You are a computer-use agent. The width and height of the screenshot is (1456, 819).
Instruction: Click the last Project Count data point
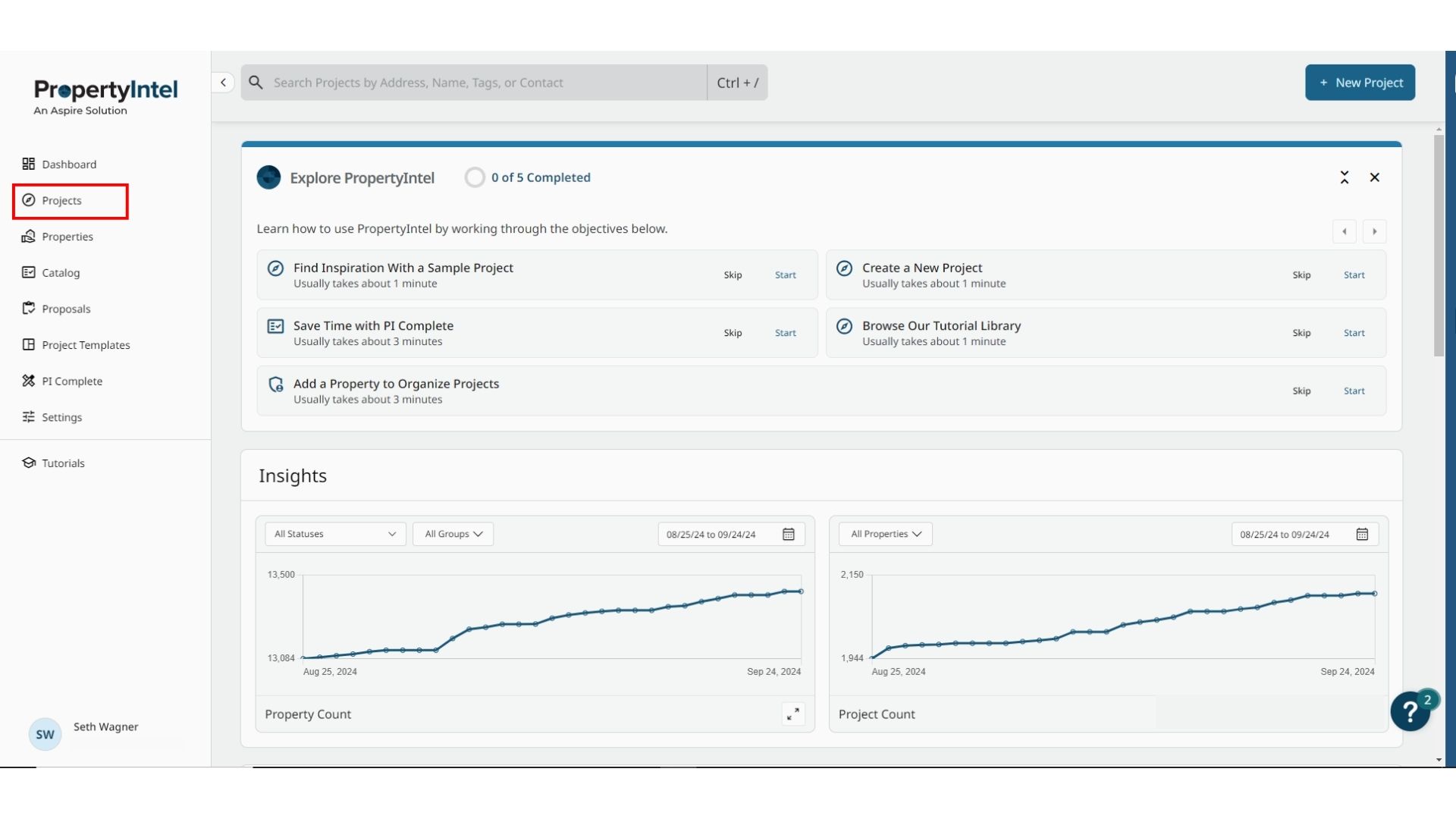point(1374,594)
